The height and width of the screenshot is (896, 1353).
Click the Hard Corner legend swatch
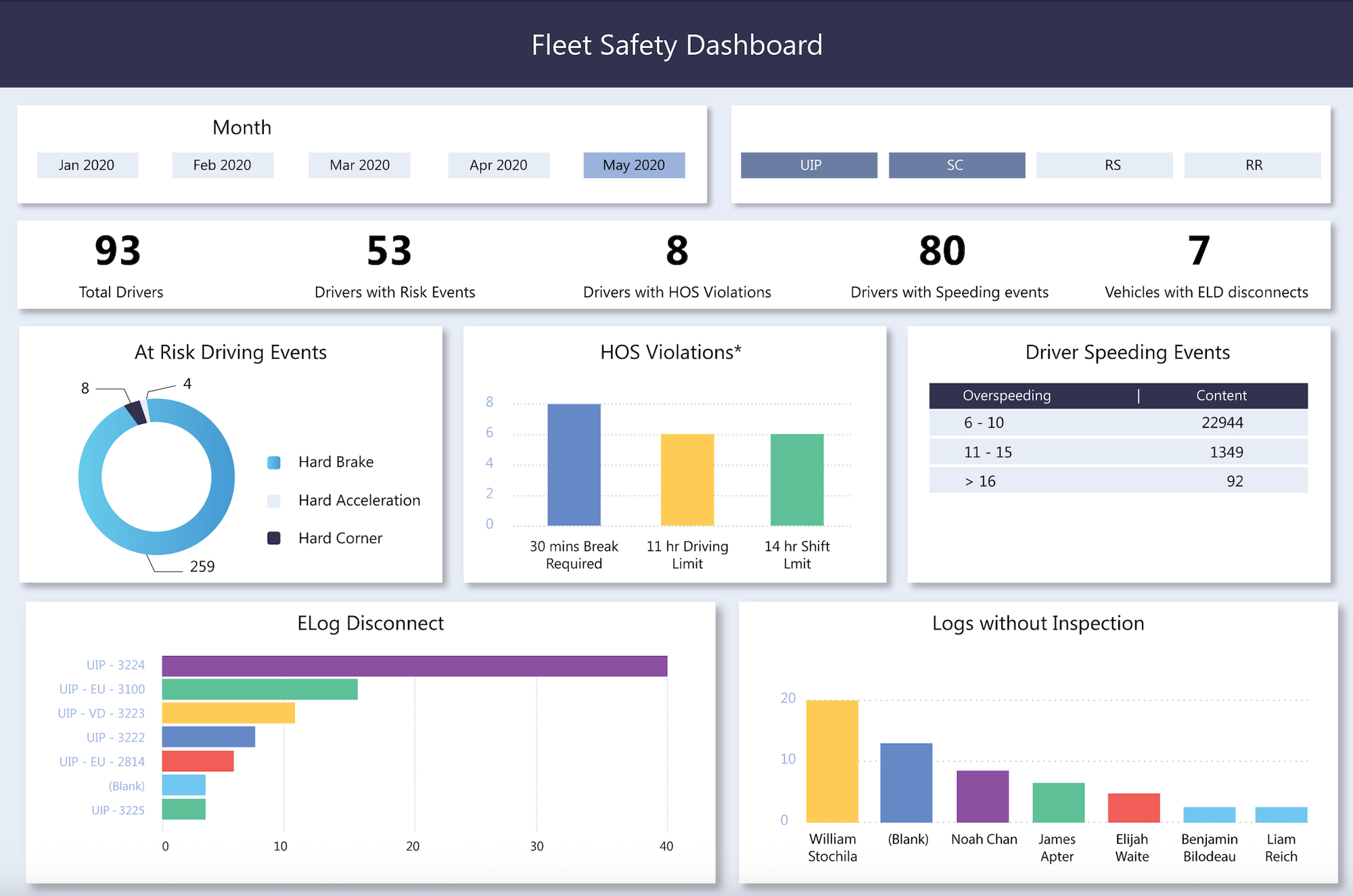pyautogui.click(x=274, y=538)
